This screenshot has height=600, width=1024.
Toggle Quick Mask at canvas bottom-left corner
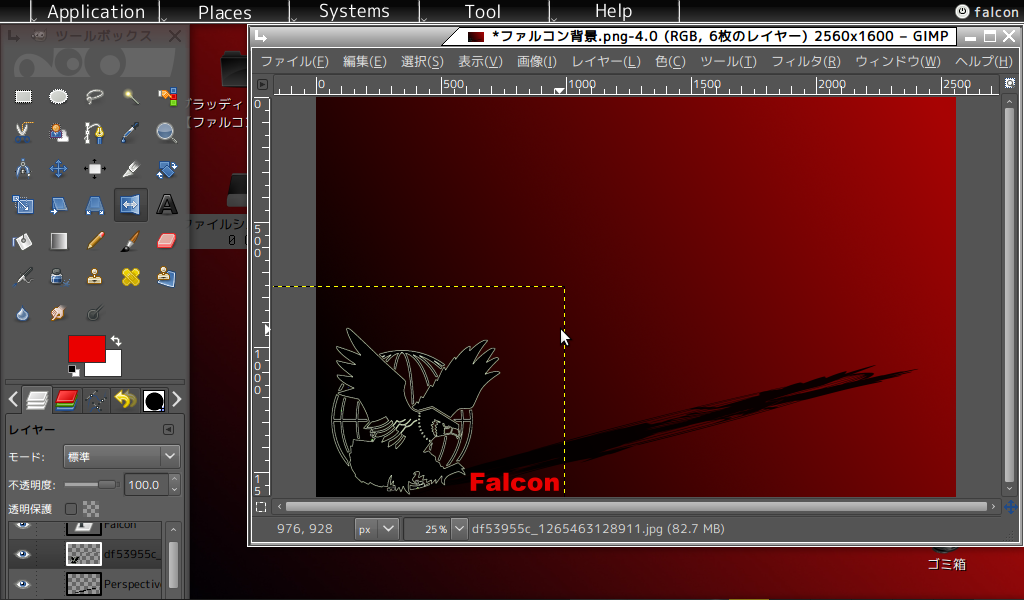(261, 507)
